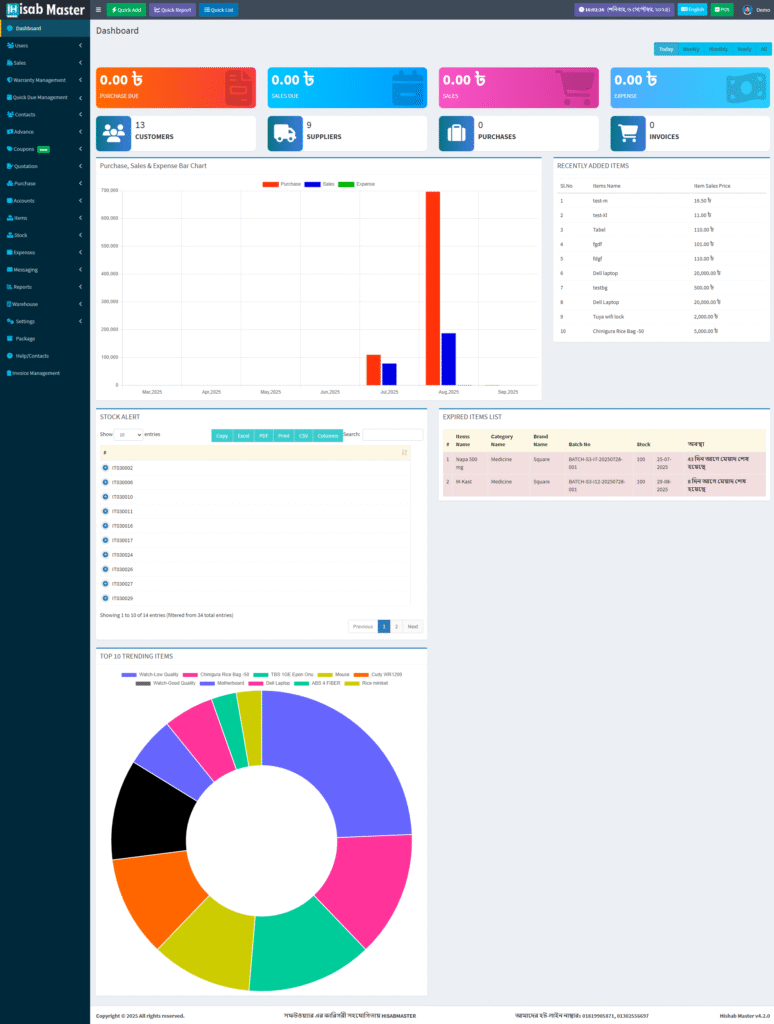Expand row IT030016 with its plus icon
Viewport: 774px width, 1024px height.
(105, 525)
